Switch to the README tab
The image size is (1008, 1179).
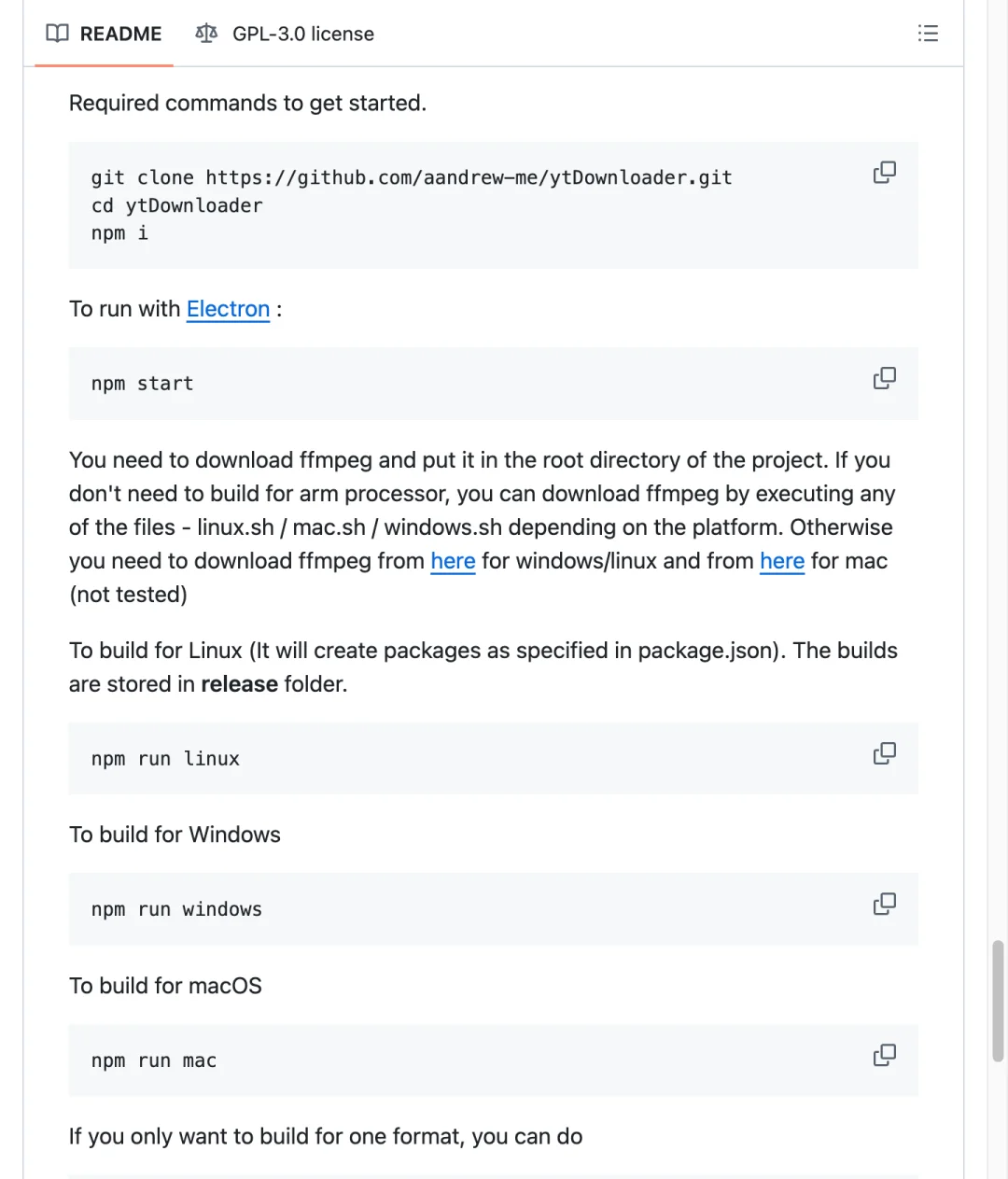tap(119, 34)
